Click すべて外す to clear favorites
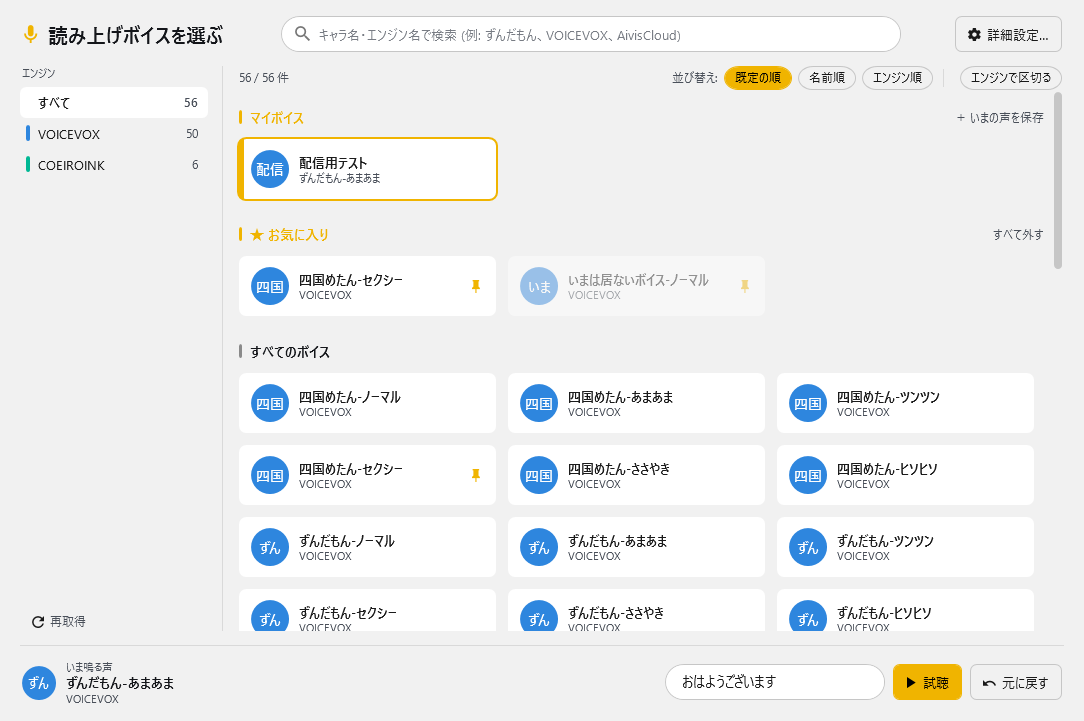Image resolution: width=1084 pixels, height=721 pixels. tap(1018, 234)
